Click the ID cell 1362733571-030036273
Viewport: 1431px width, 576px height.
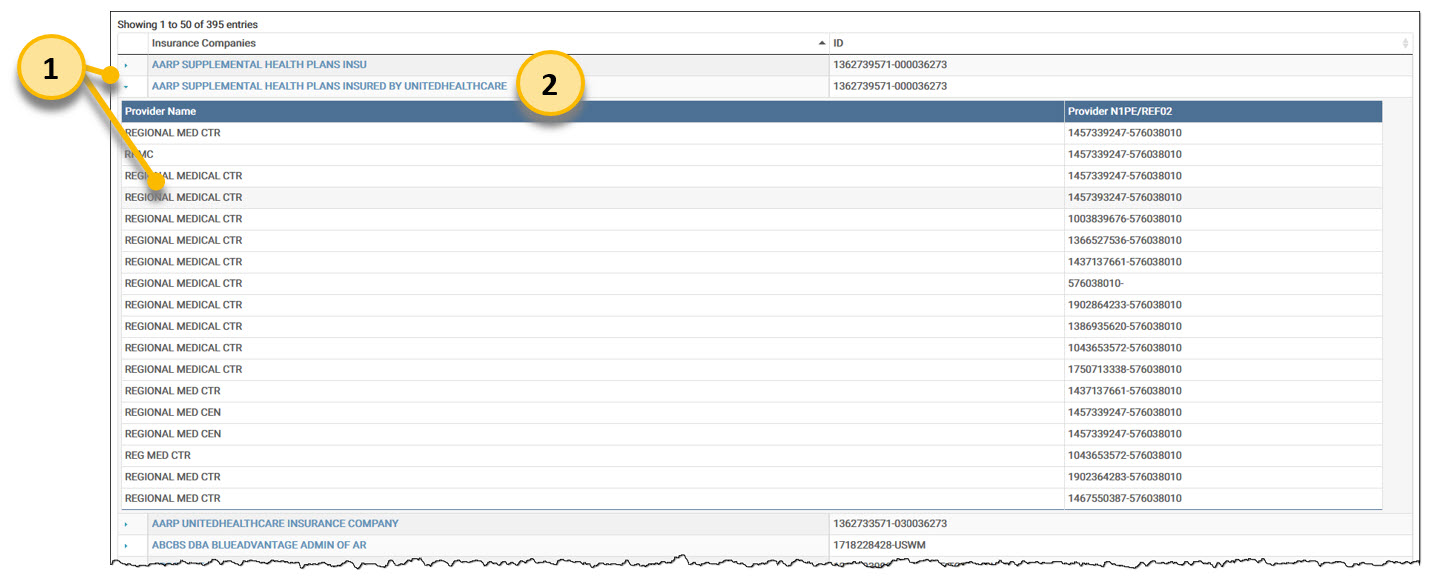(x=889, y=524)
